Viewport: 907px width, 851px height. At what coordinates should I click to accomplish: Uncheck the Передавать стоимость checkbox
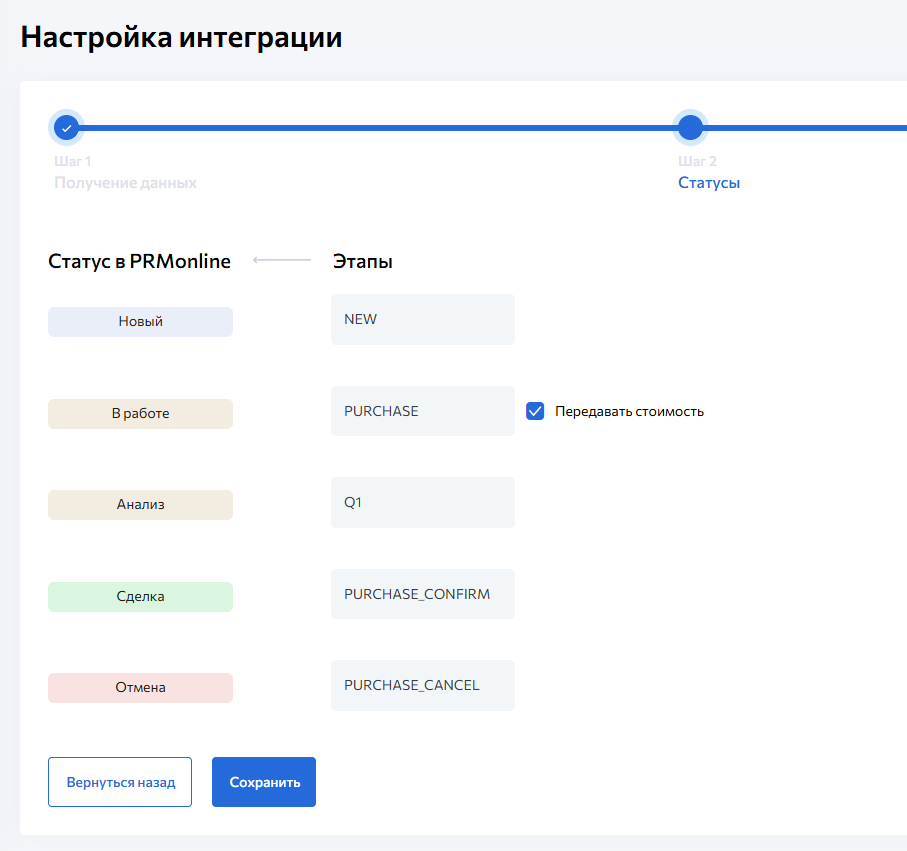pyautogui.click(x=535, y=411)
